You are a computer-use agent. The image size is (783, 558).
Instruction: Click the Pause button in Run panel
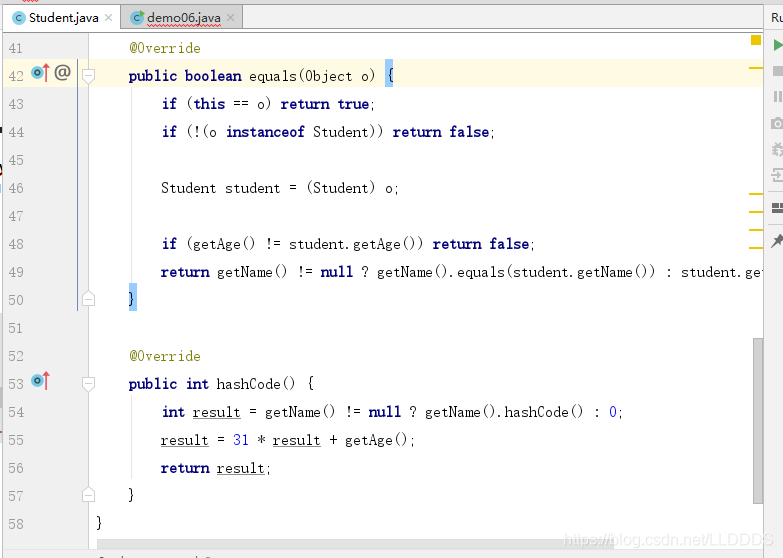coord(778,96)
